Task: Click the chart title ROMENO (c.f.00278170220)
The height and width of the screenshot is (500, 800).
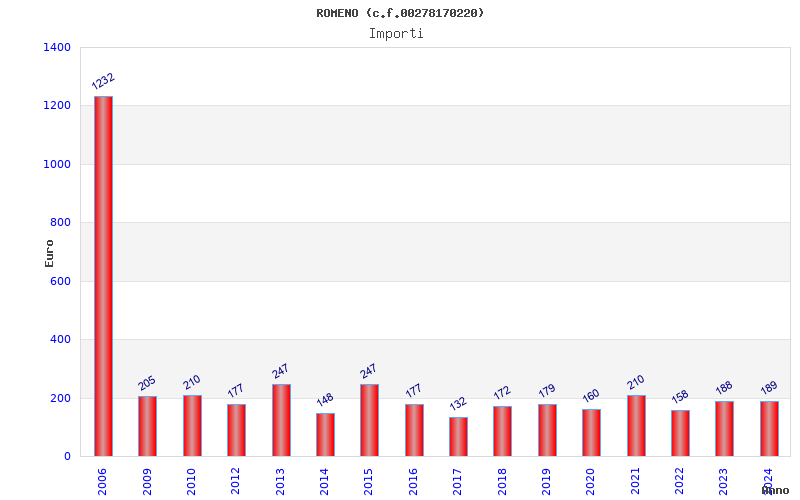Action: pos(400,13)
